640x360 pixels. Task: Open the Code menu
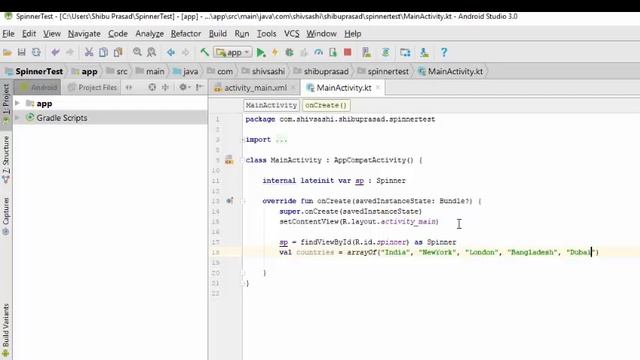tap(118, 34)
